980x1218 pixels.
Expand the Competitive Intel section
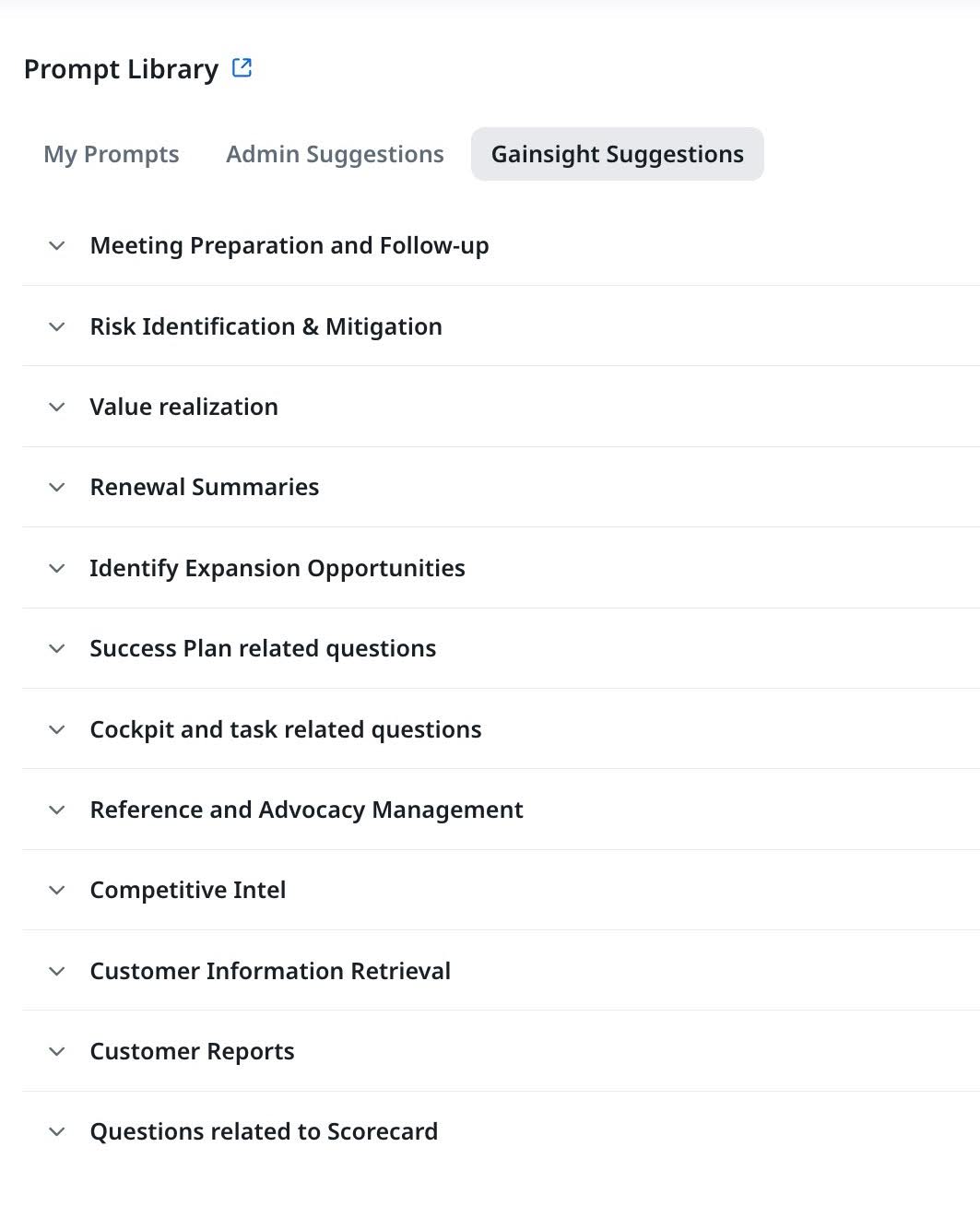(x=56, y=891)
